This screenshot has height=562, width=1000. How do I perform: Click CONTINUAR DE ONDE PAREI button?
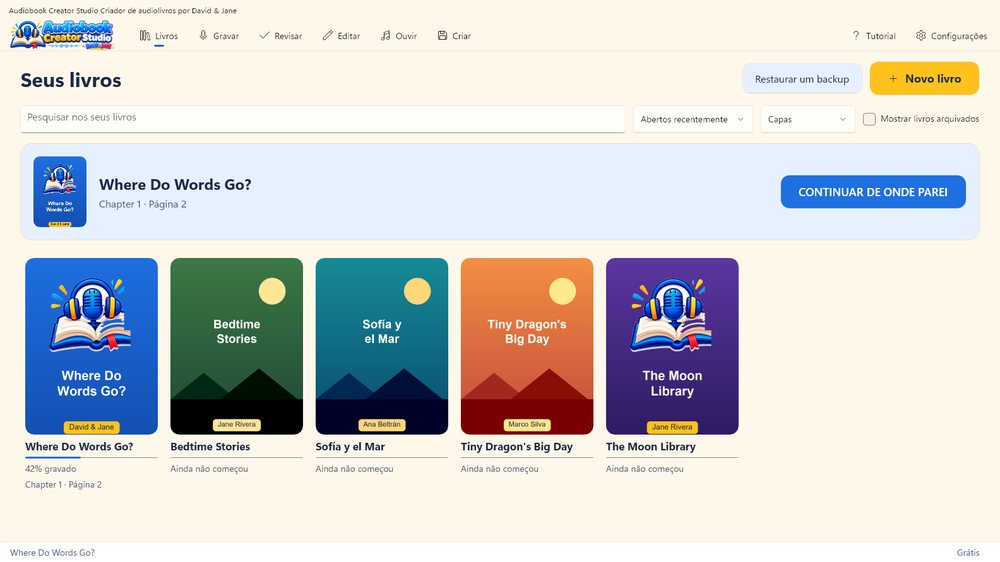pos(873,192)
